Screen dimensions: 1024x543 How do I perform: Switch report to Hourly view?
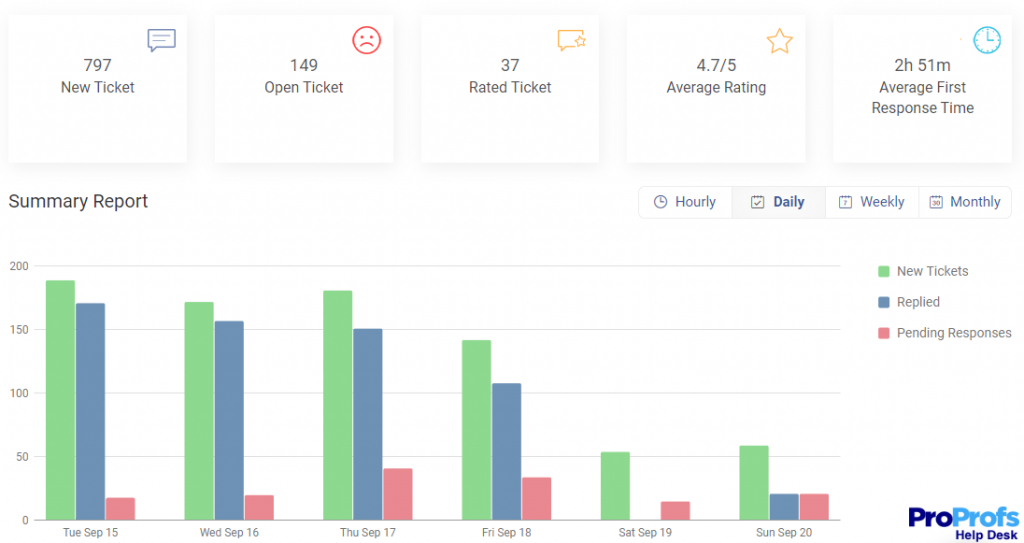point(685,202)
